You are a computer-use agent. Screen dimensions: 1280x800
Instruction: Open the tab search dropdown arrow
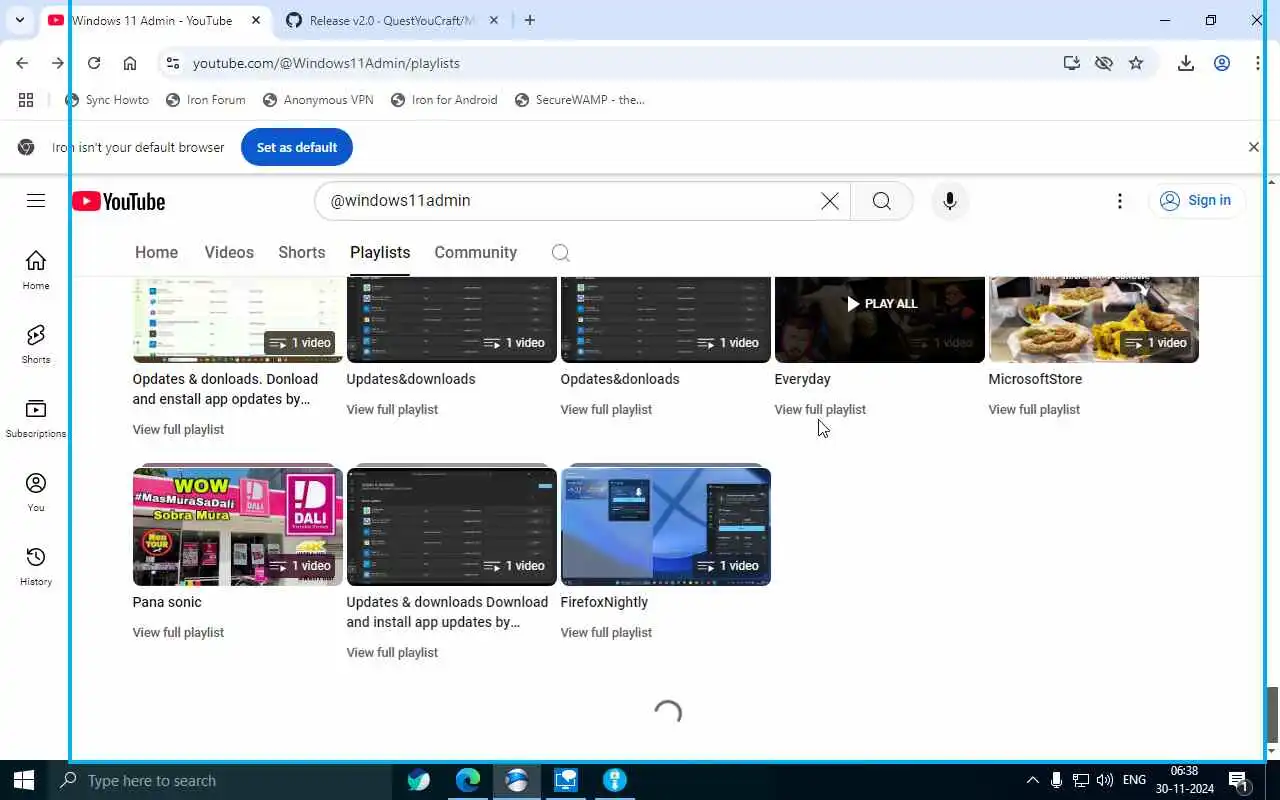click(x=19, y=20)
